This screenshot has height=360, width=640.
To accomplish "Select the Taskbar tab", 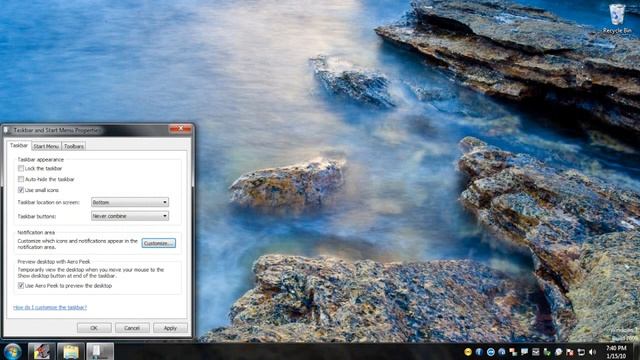I will click(19, 145).
